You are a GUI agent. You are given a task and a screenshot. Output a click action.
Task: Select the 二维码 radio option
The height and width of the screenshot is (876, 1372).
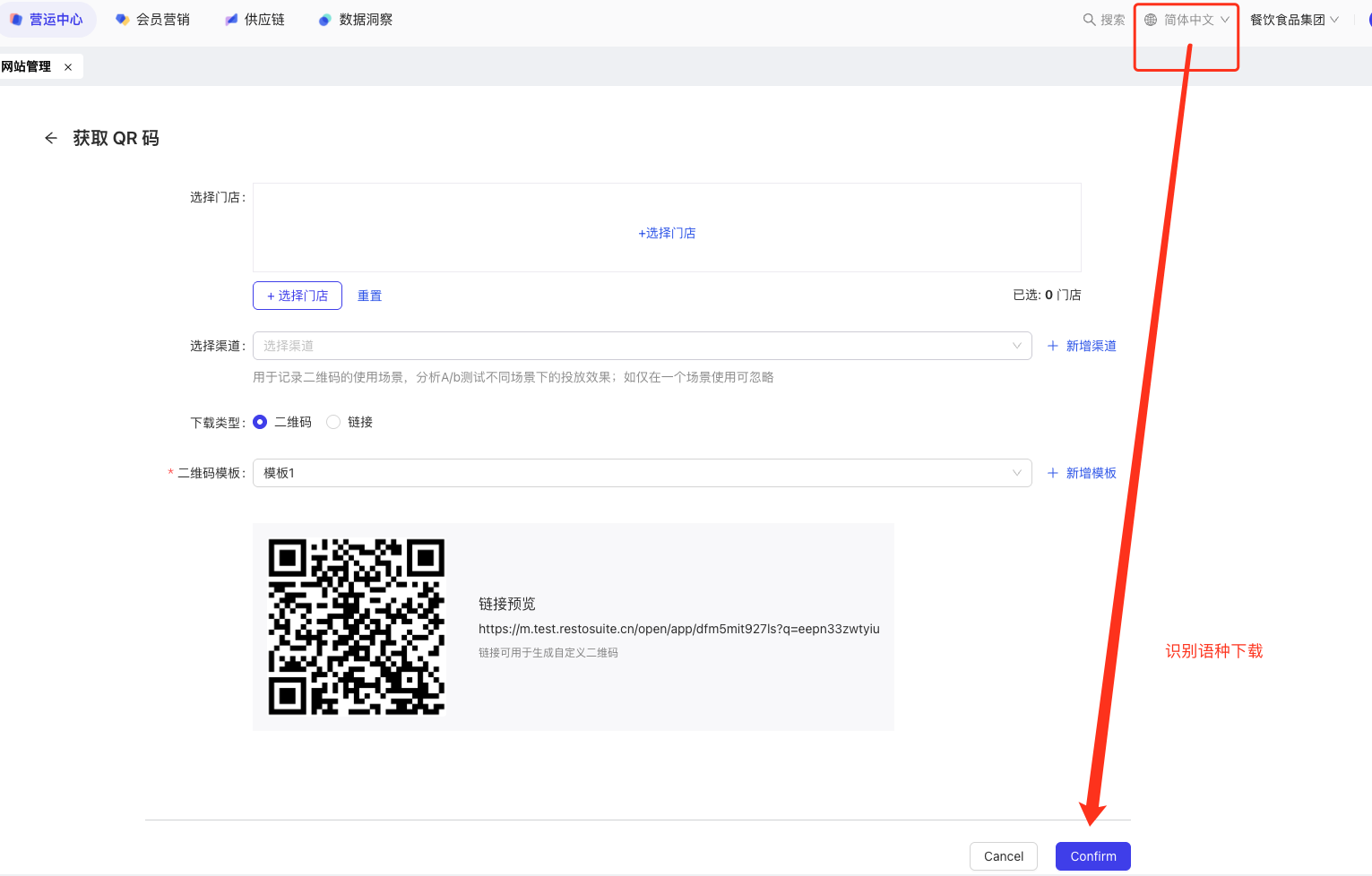tap(260, 422)
